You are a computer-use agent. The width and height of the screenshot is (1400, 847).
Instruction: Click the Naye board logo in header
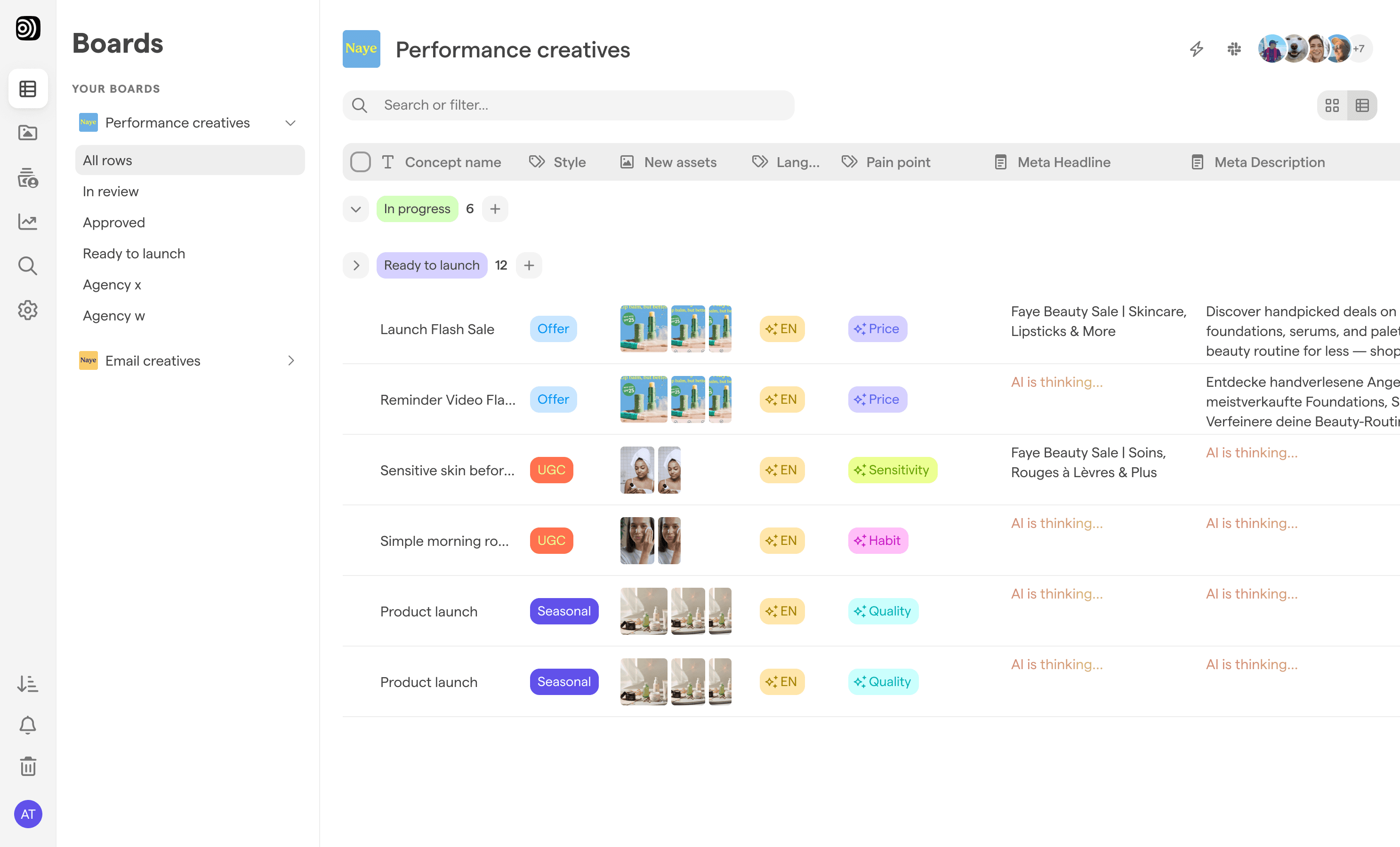[362, 49]
